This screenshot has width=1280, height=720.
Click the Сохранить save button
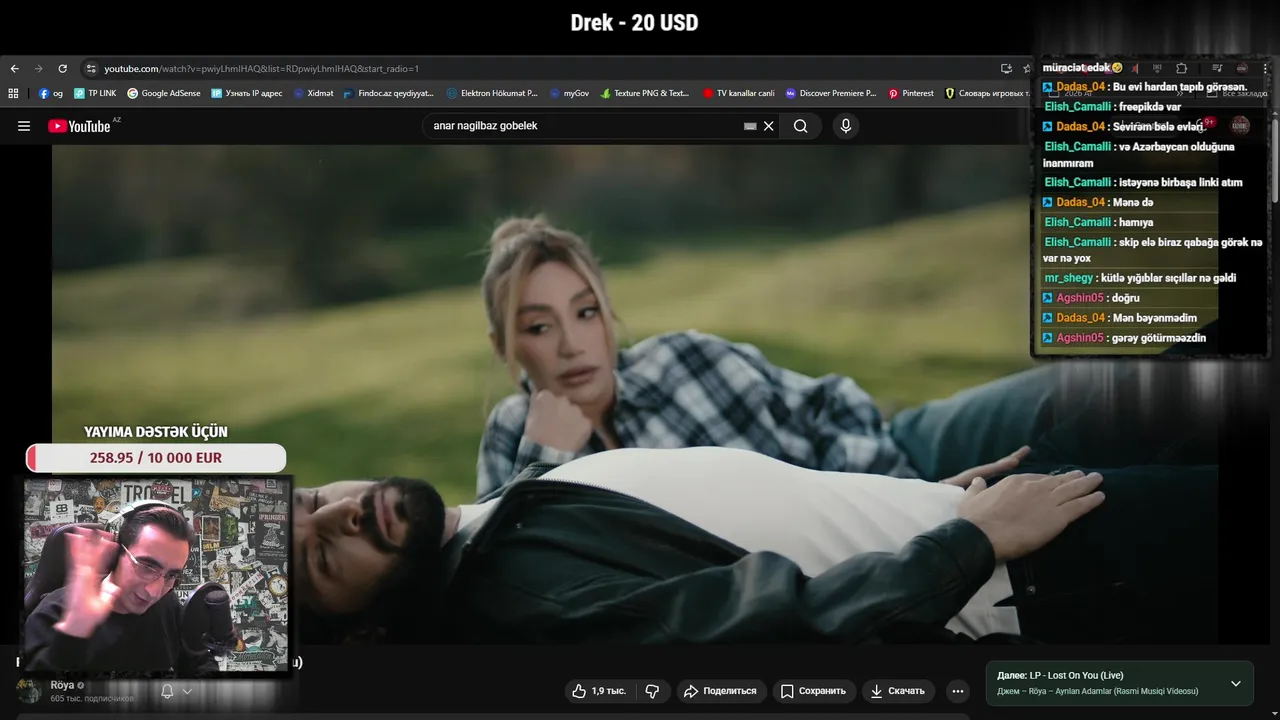point(813,691)
